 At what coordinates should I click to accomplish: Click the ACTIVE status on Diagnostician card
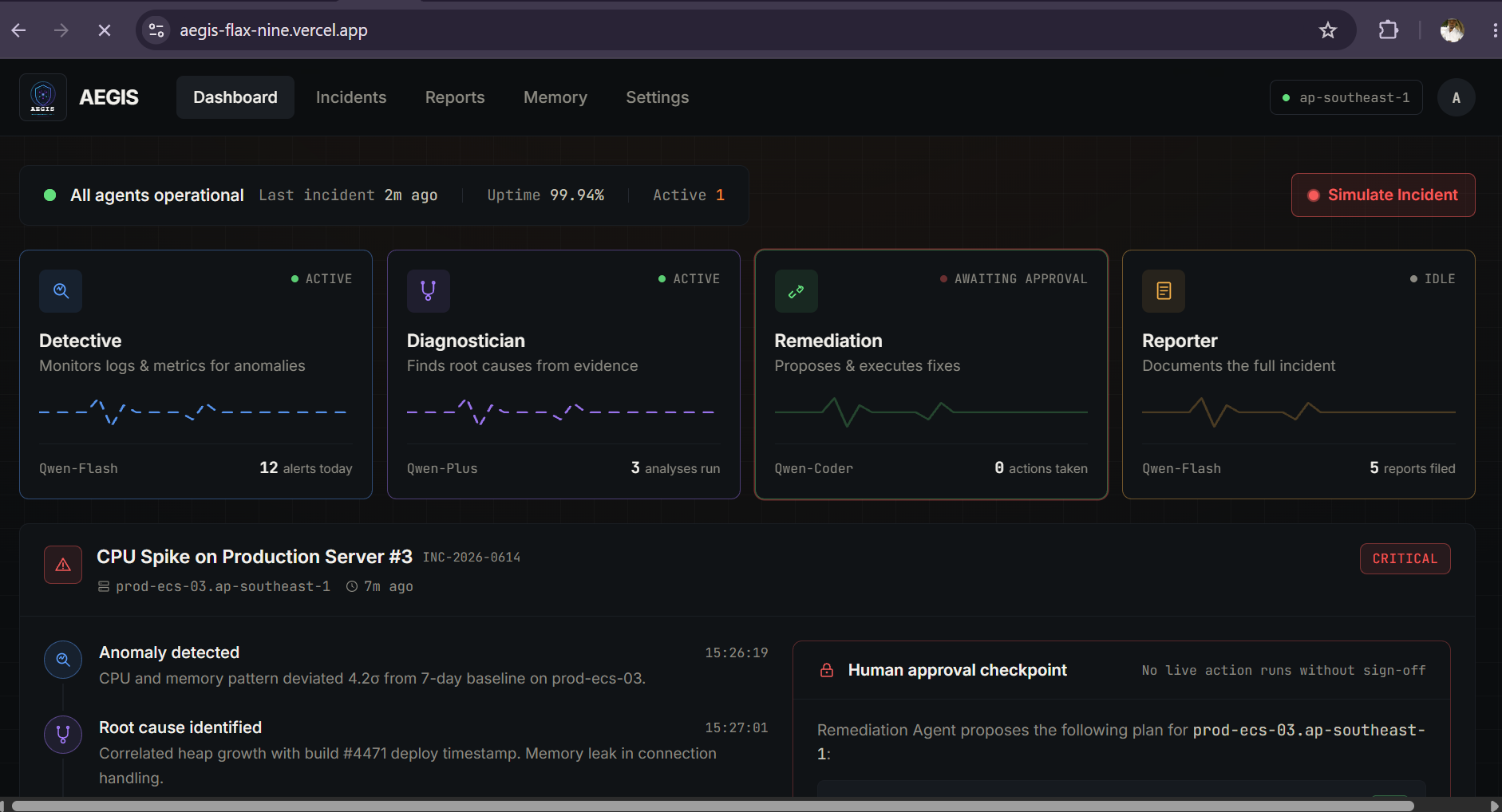coord(696,279)
